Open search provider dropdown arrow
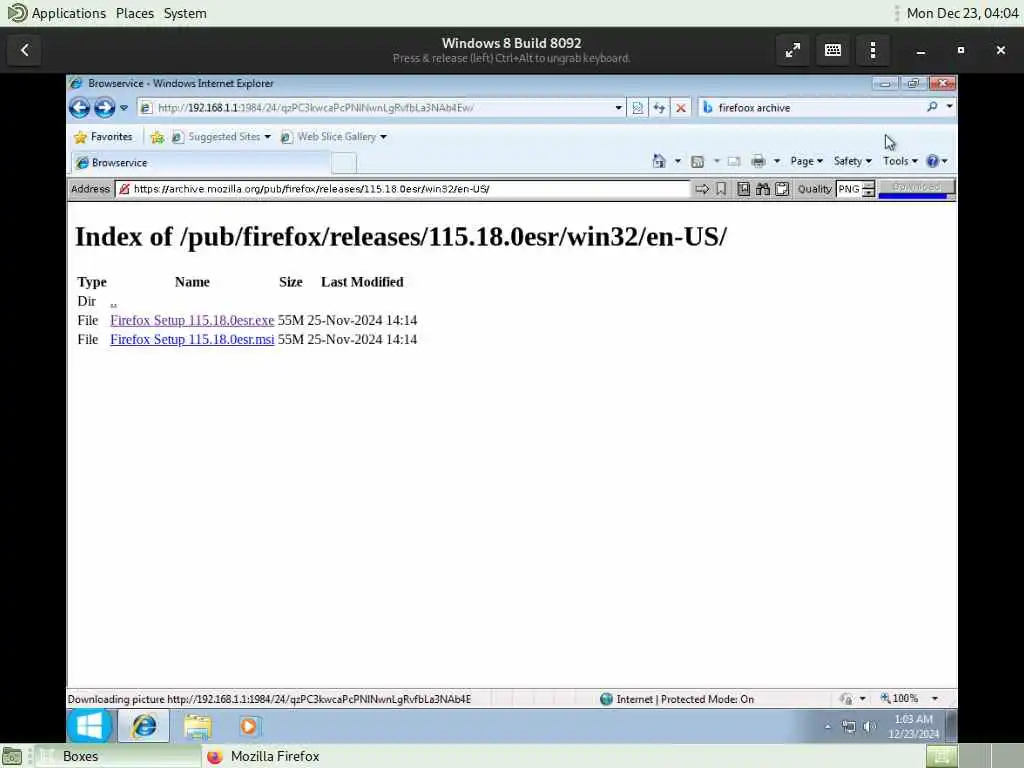1024x768 pixels. [950, 106]
